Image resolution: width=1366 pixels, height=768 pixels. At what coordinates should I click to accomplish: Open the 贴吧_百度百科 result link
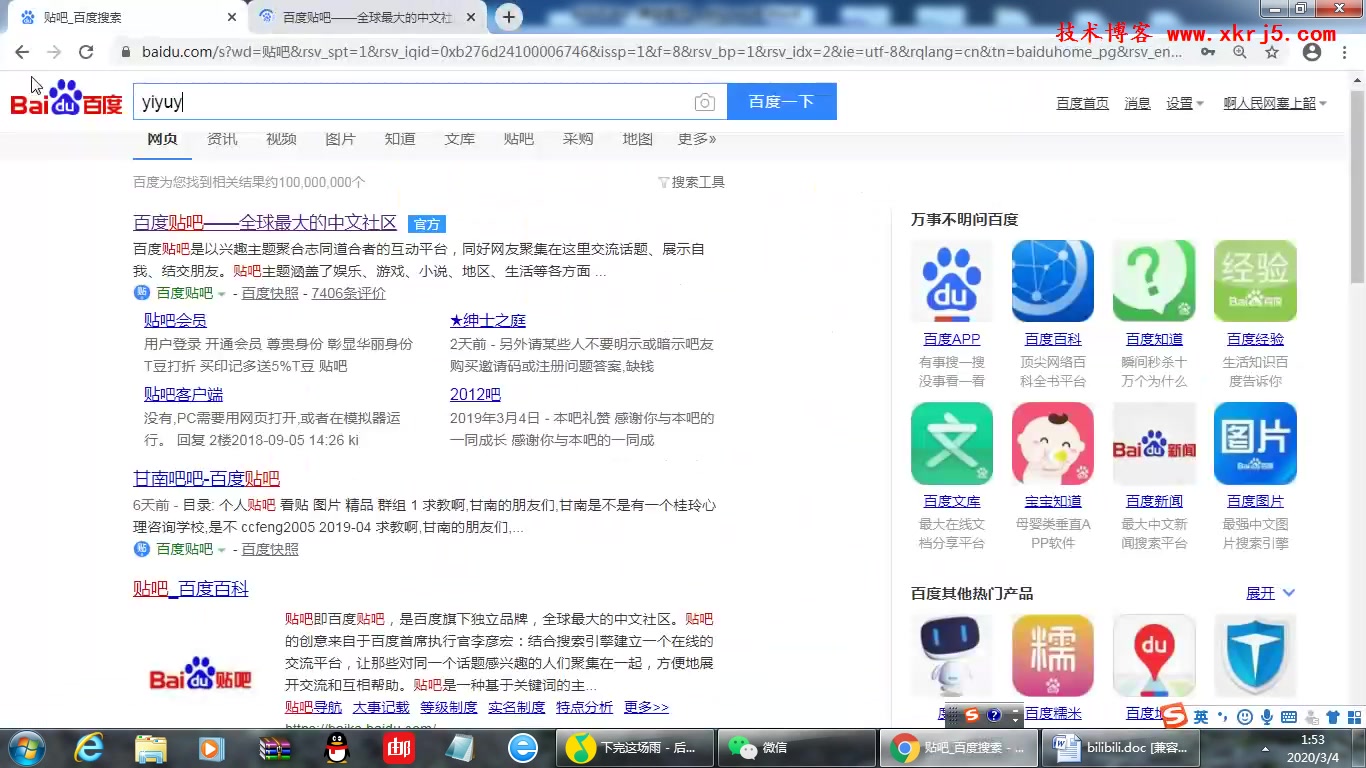(190, 589)
